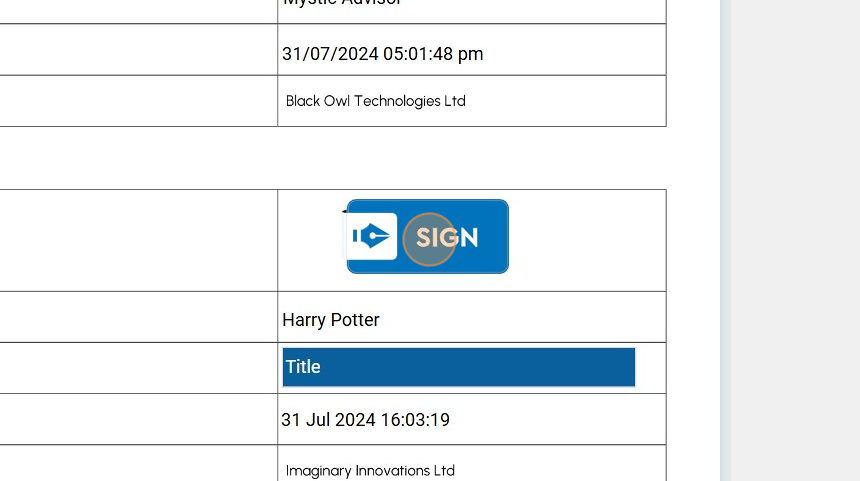The height and width of the screenshot is (481, 860).
Task: Click the pen nib icon on the Sign button
Action: (x=372, y=237)
